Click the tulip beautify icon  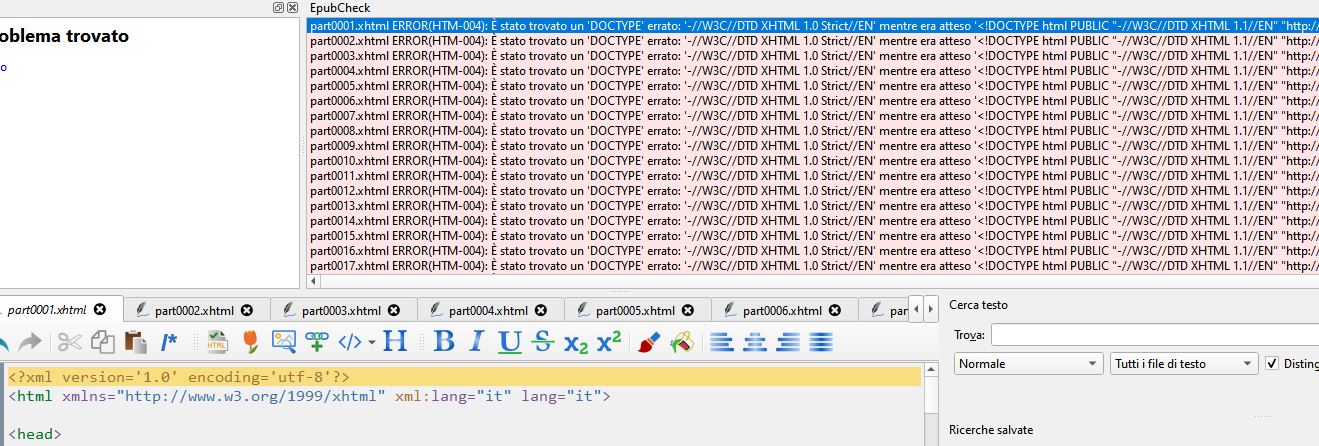click(x=251, y=342)
